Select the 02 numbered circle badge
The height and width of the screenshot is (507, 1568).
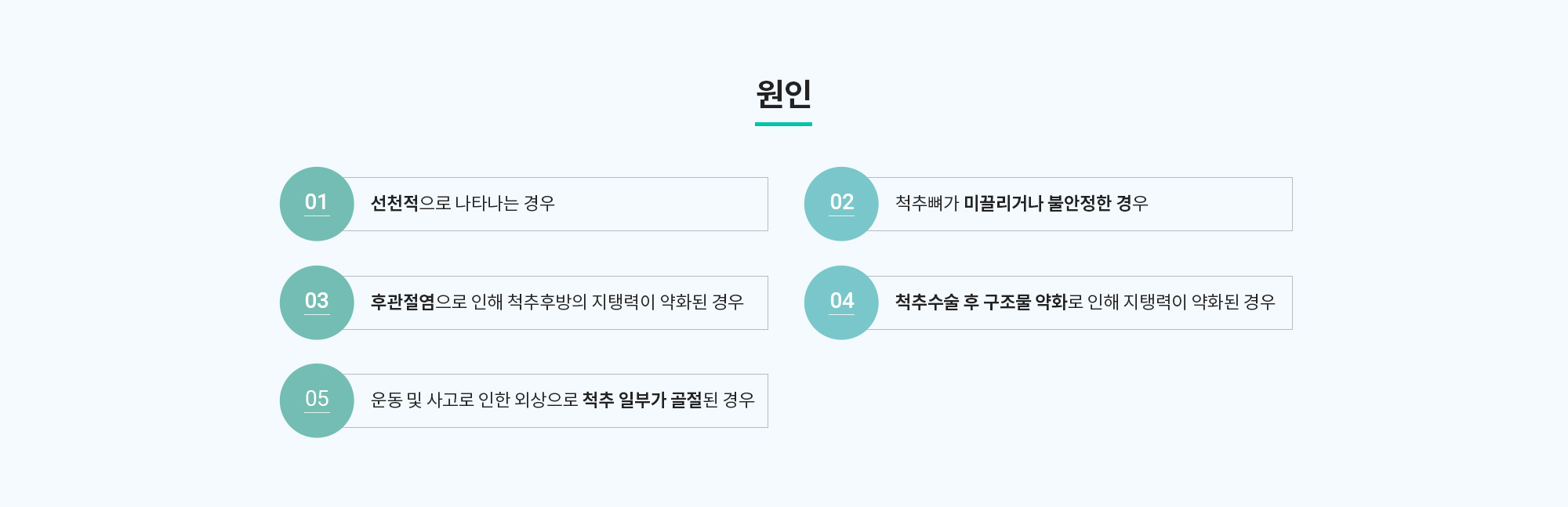(x=841, y=204)
